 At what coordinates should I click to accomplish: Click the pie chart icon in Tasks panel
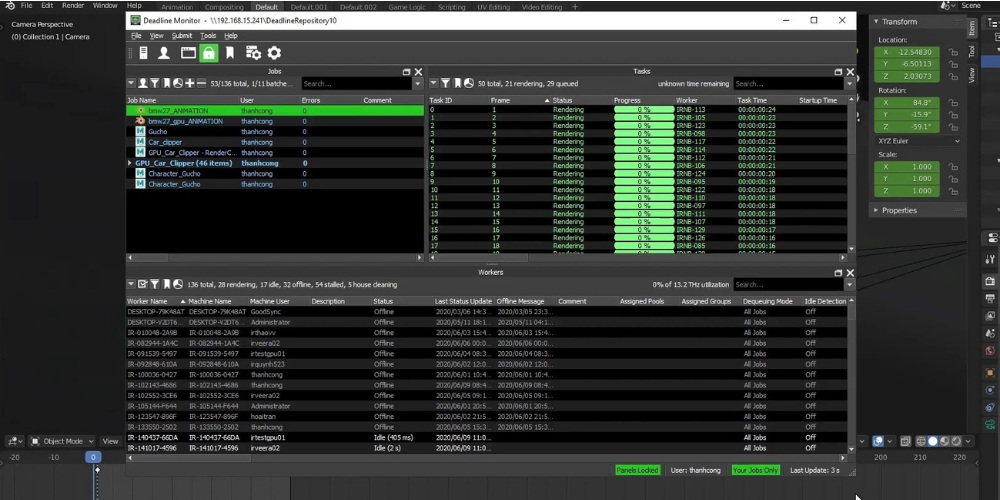coord(469,84)
